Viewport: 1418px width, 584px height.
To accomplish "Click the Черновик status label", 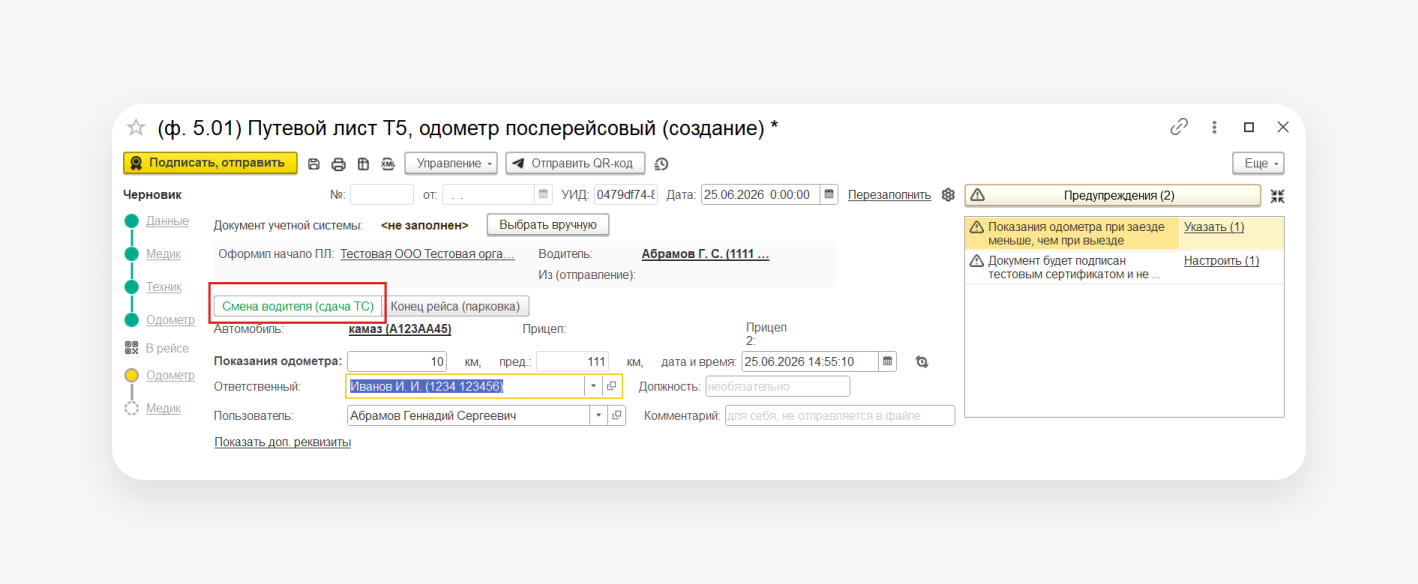I will pyautogui.click(x=152, y=195).
